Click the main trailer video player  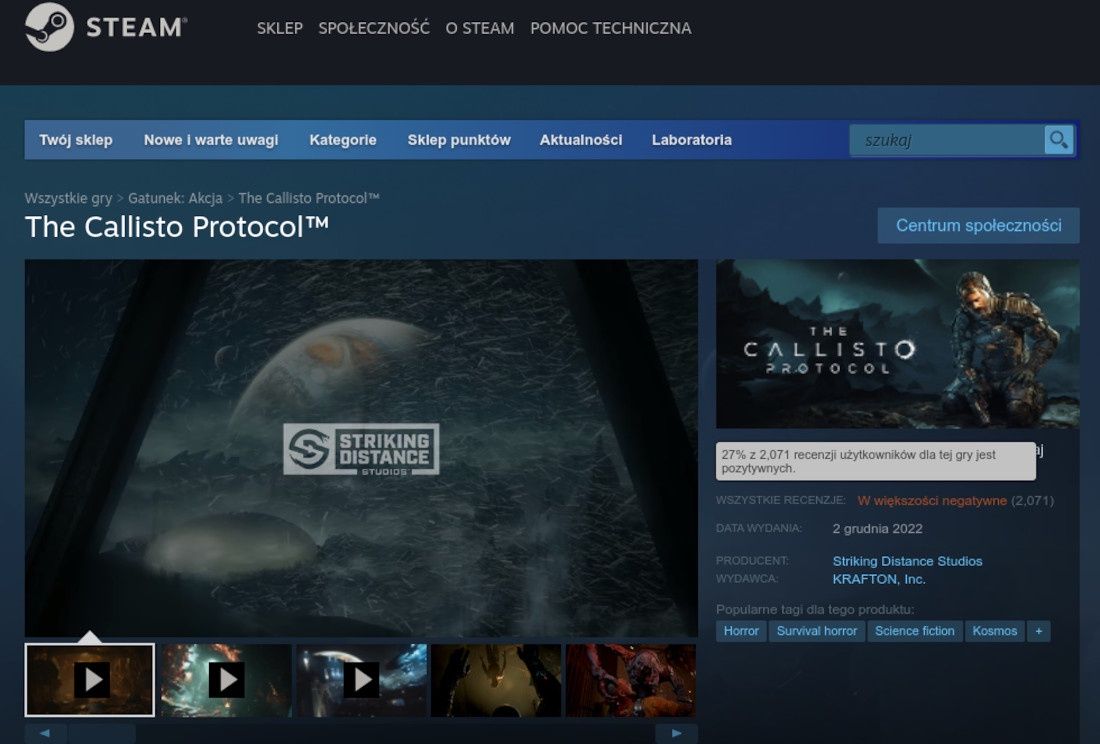coord(361,448)
